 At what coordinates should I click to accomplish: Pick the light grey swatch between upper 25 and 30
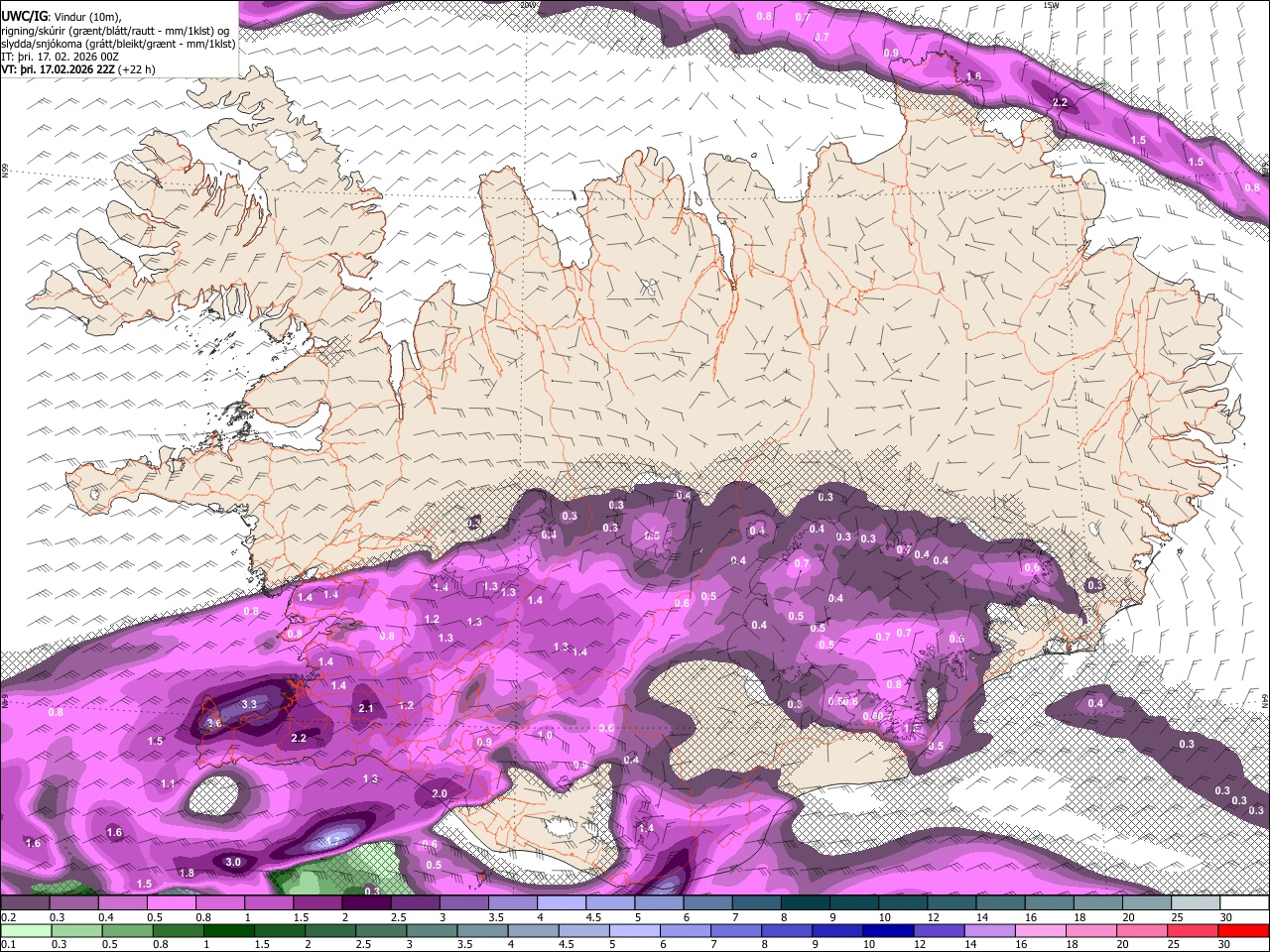(x=1196, y=903)
